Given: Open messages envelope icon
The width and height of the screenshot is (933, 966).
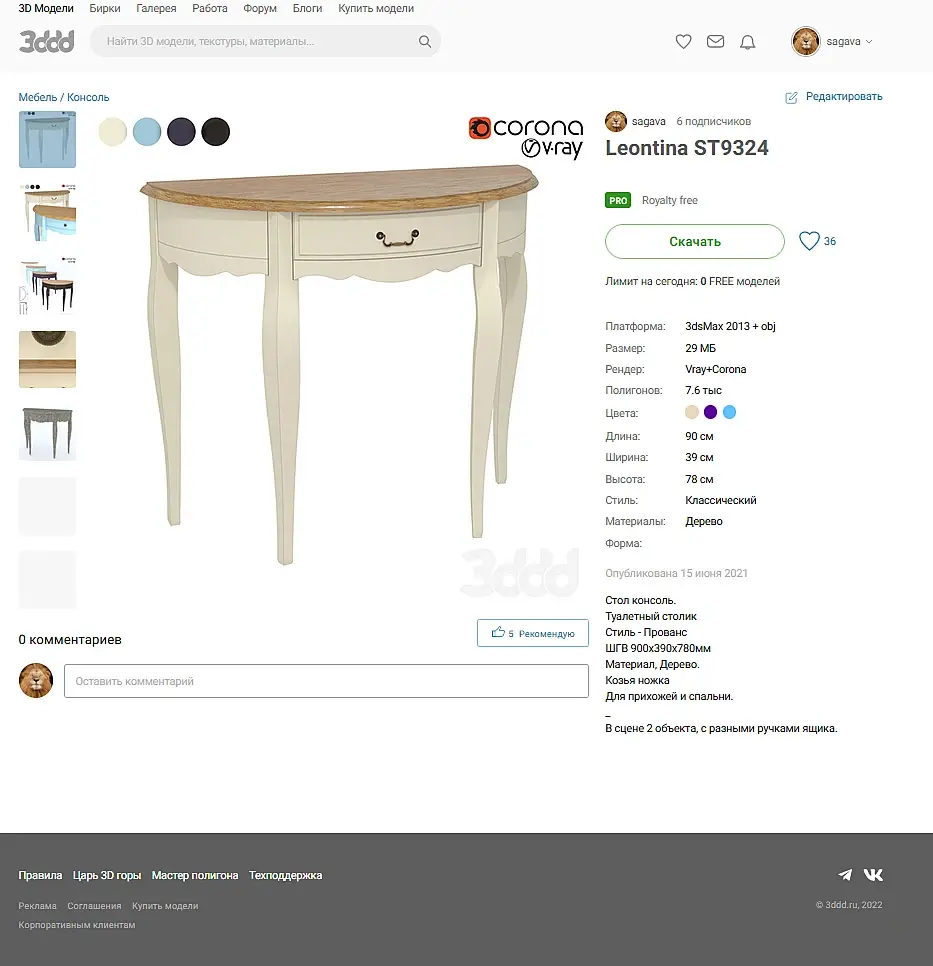Looking at the screenshot, I should (715, 41).
